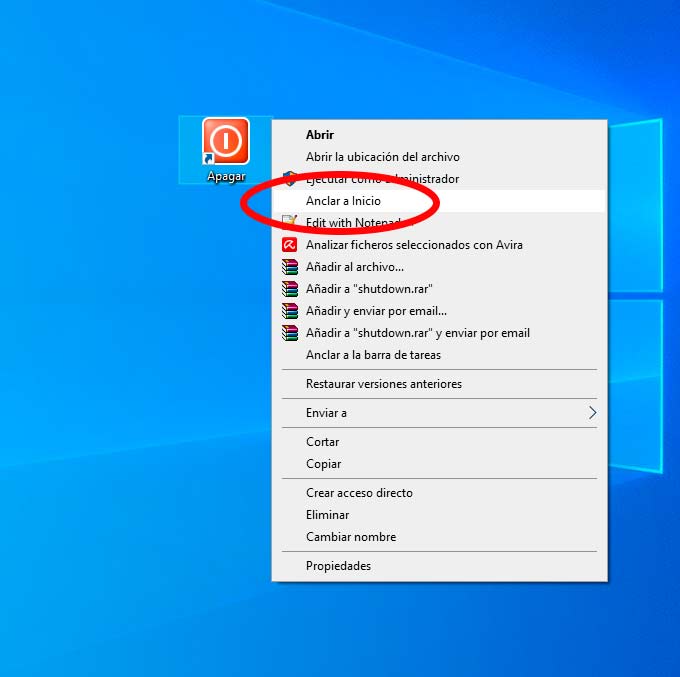Image resolution: width=680 pixels, height=677 pixels.
Task: Open Propiedades of the shortcut
Action: 439,566
